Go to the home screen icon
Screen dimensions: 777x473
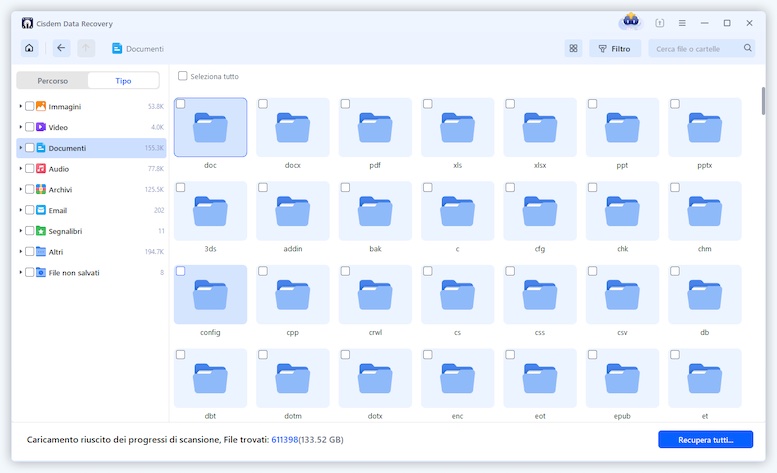[30, 48]
